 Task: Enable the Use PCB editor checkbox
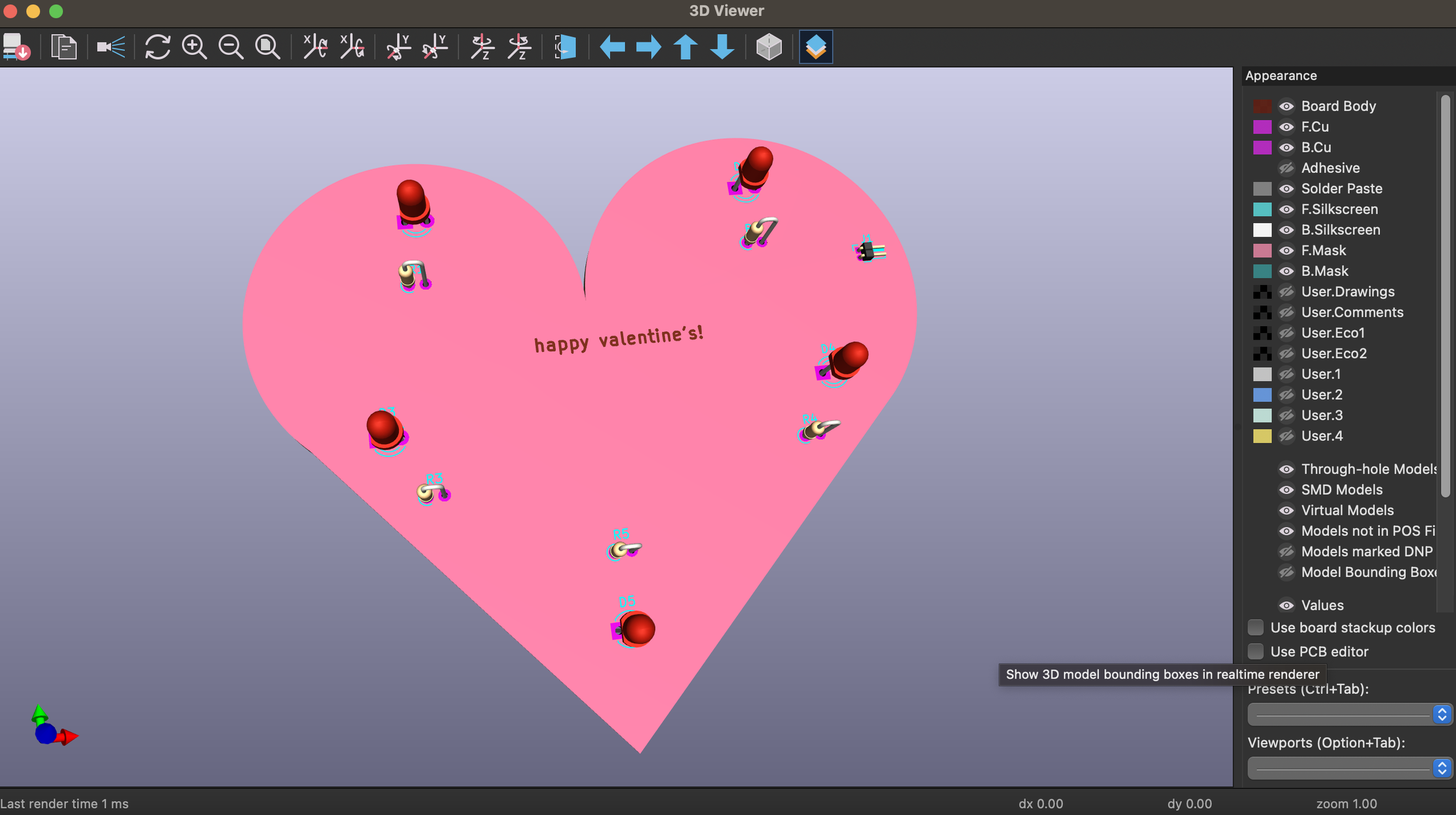click(x=1256, y=651)
